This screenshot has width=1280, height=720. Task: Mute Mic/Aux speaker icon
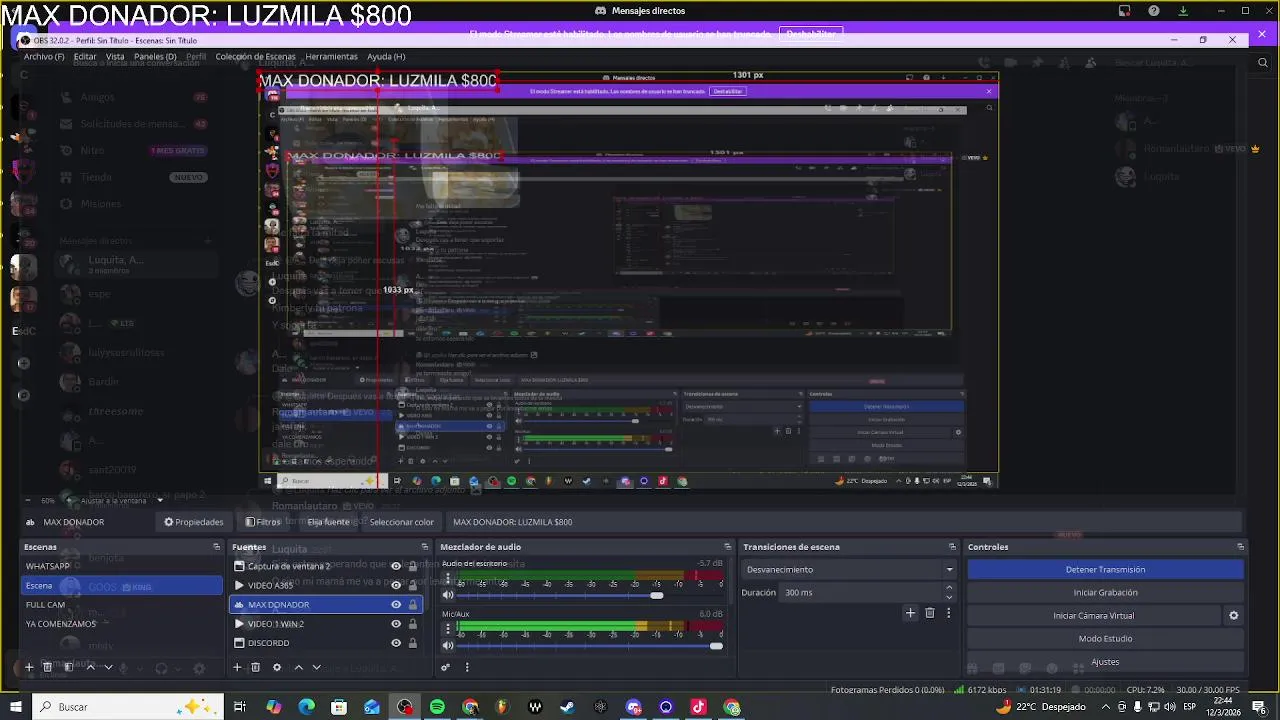click(448, 646)
